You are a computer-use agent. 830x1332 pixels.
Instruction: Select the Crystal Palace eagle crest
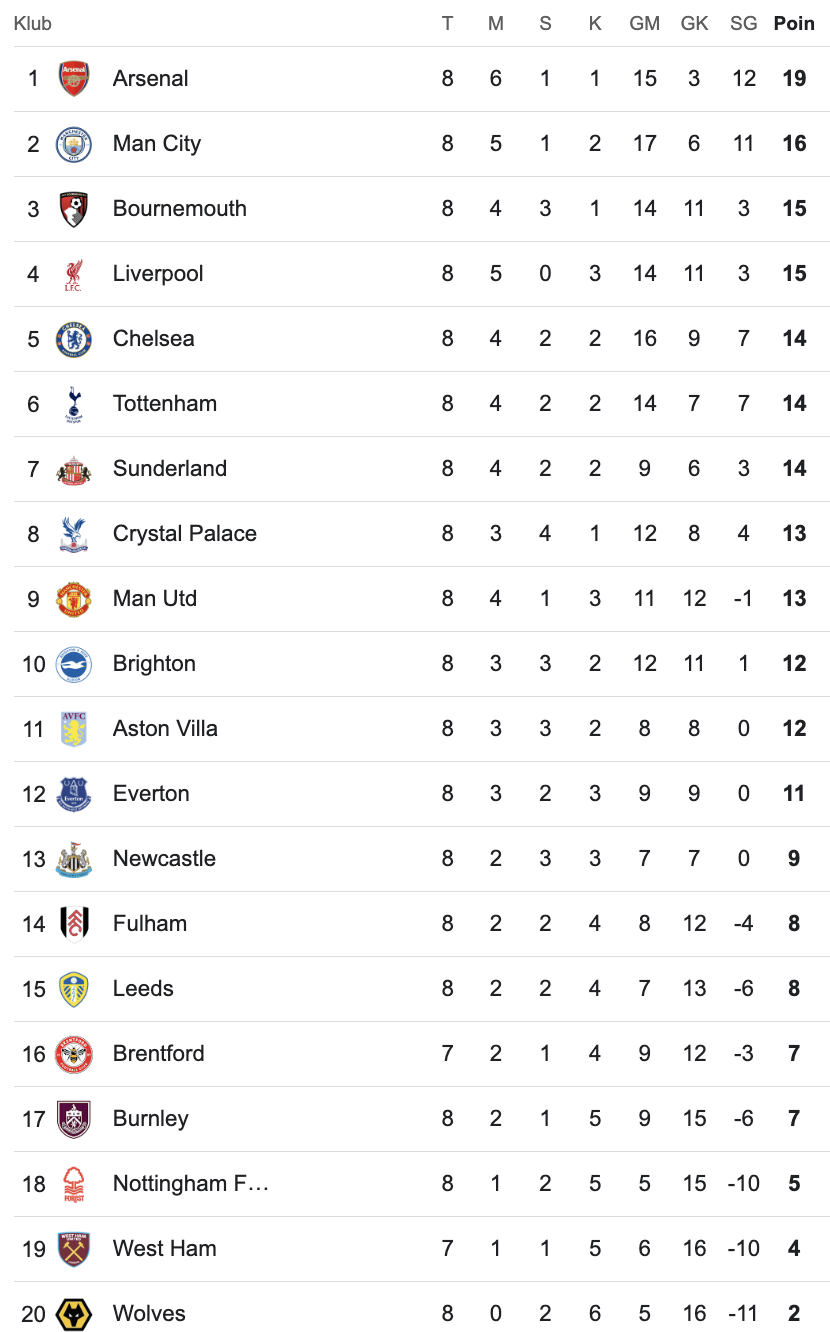tap(74, 534)
